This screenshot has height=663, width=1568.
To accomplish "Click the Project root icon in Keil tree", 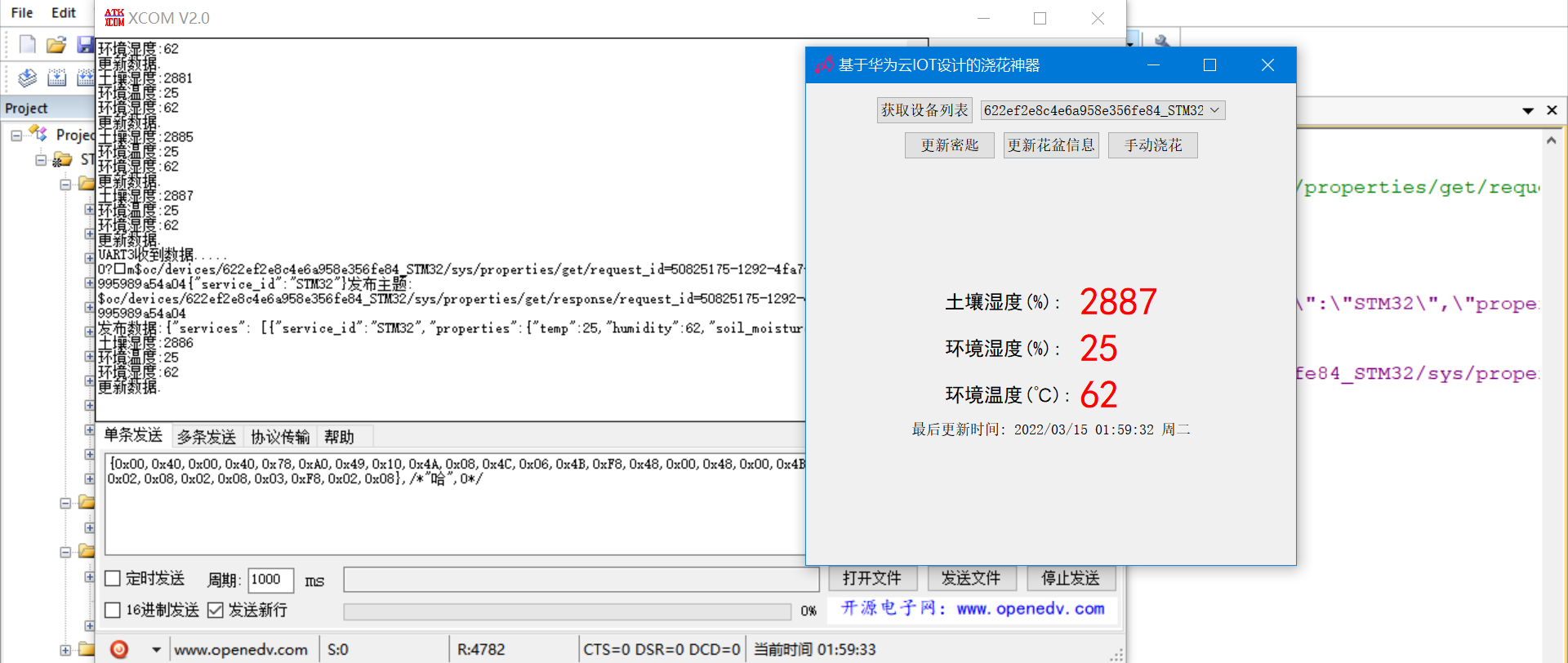I will [x=38, y=135].
